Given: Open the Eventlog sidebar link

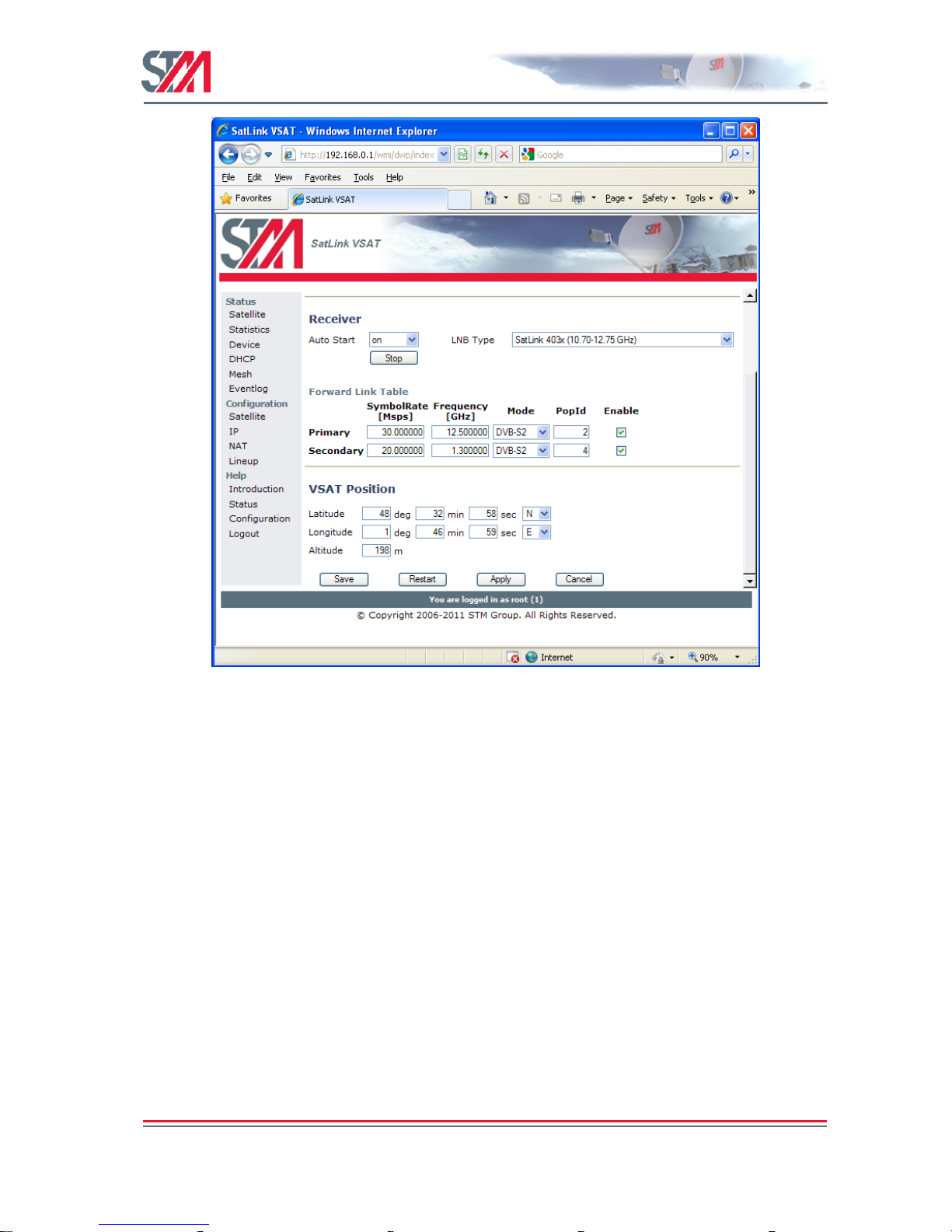Looking at the screenshot, I should tap(248, 389).
